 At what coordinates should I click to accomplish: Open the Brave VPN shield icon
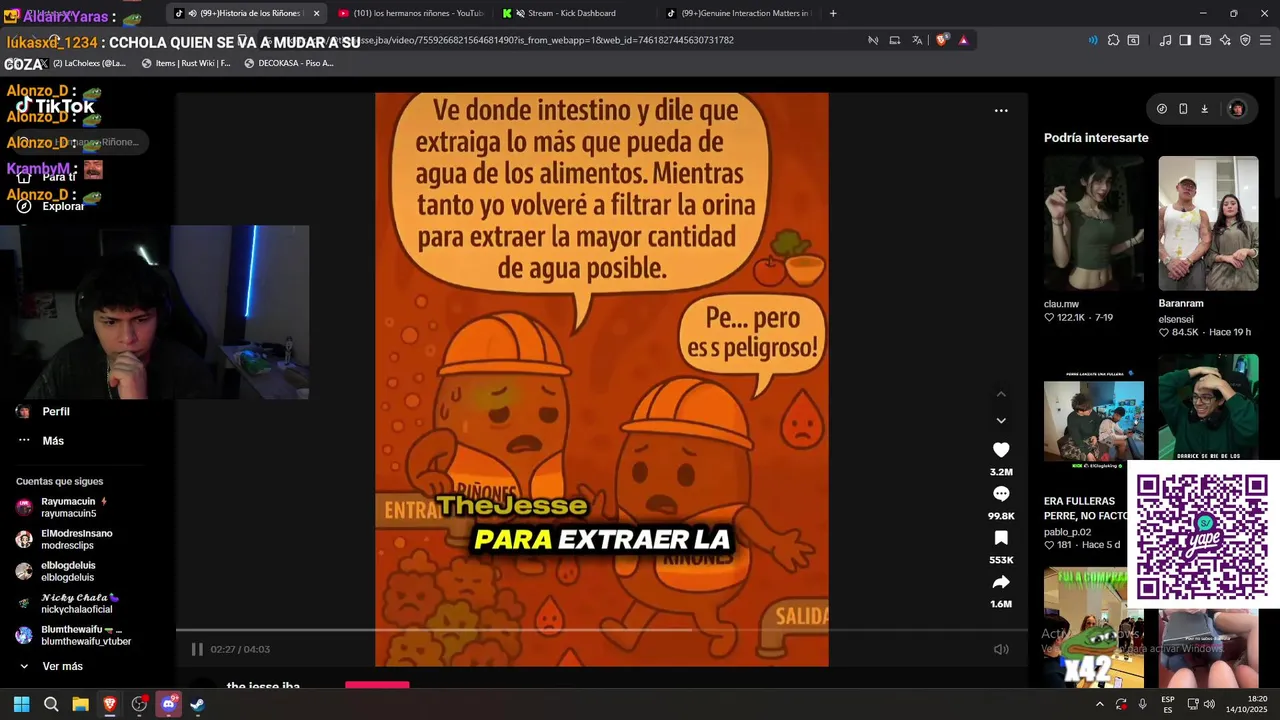coord(1245,40)
